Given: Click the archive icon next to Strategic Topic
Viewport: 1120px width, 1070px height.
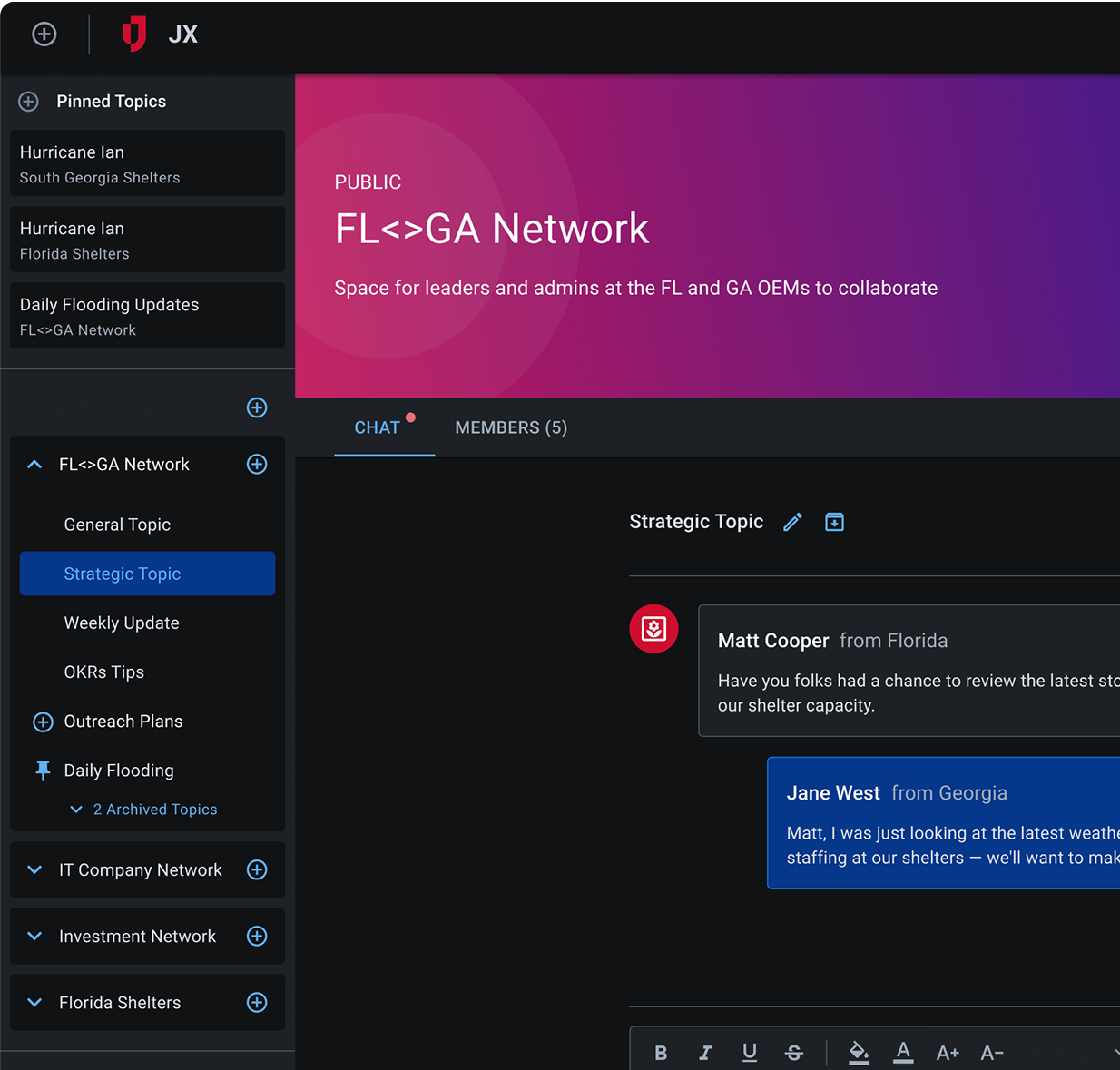Looking at the screenshot, I should [x=834, y=522].
